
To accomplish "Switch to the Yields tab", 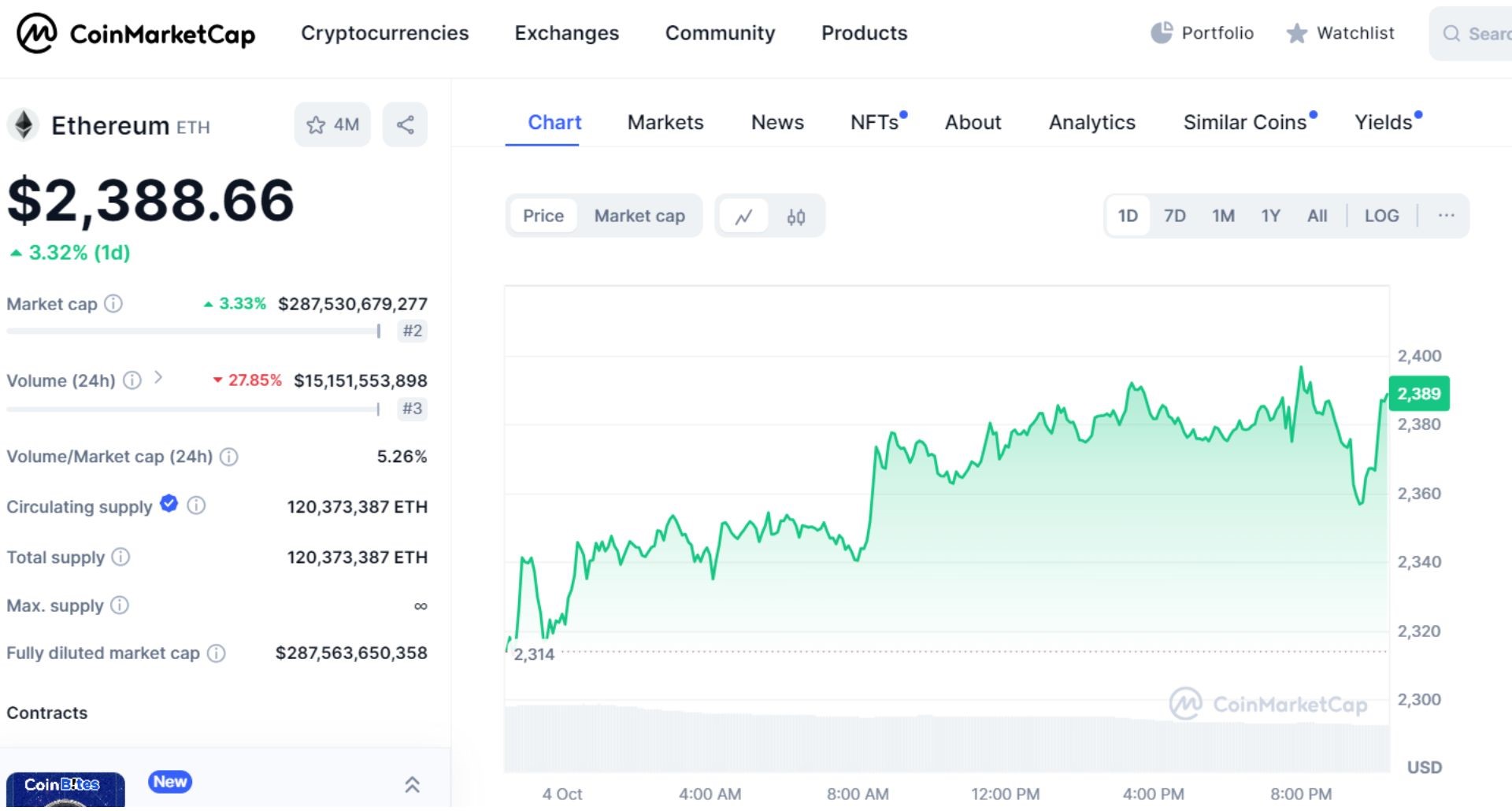I will [1384, 122].
